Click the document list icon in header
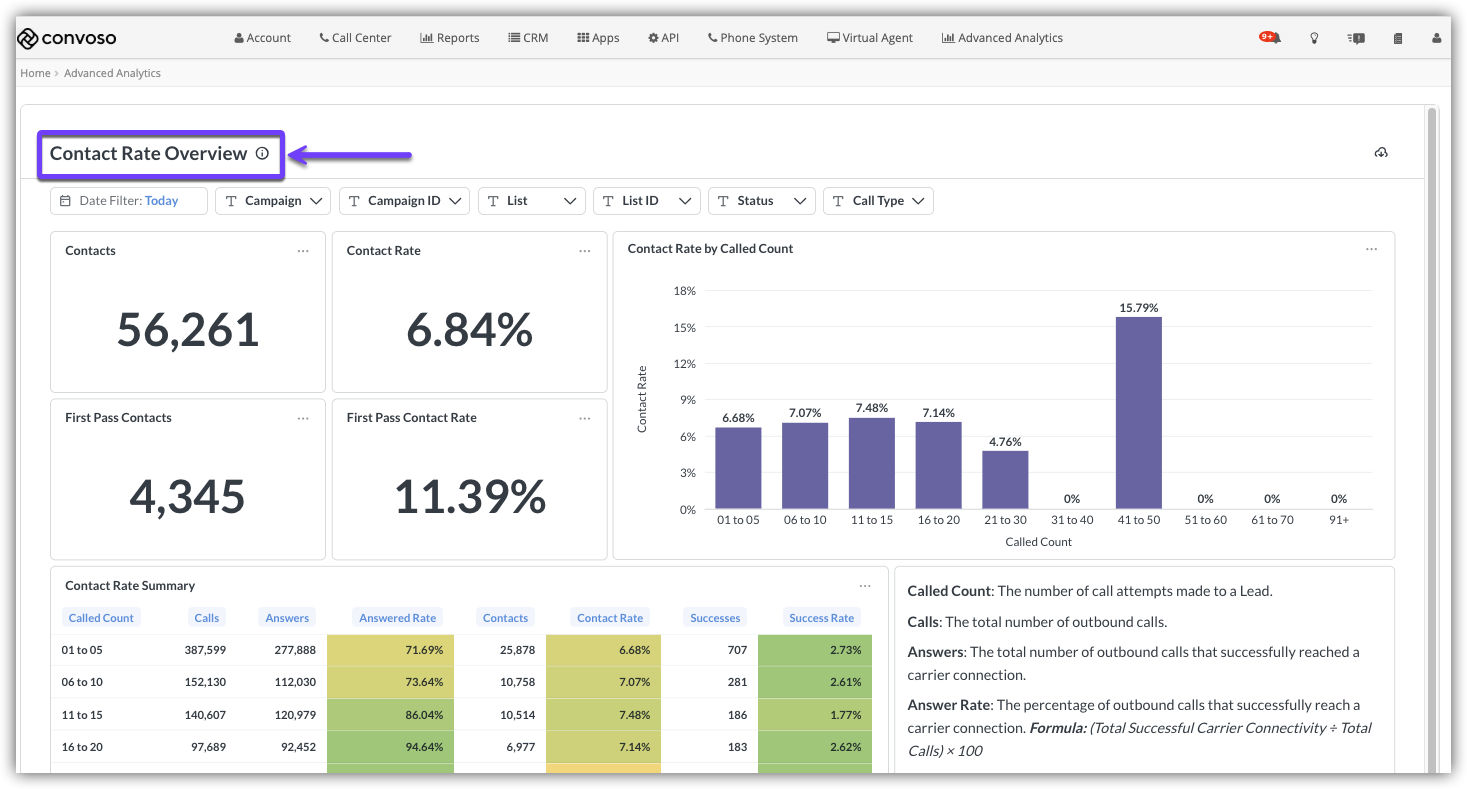The image size is (1467, 789). [x=1397, y=38]
